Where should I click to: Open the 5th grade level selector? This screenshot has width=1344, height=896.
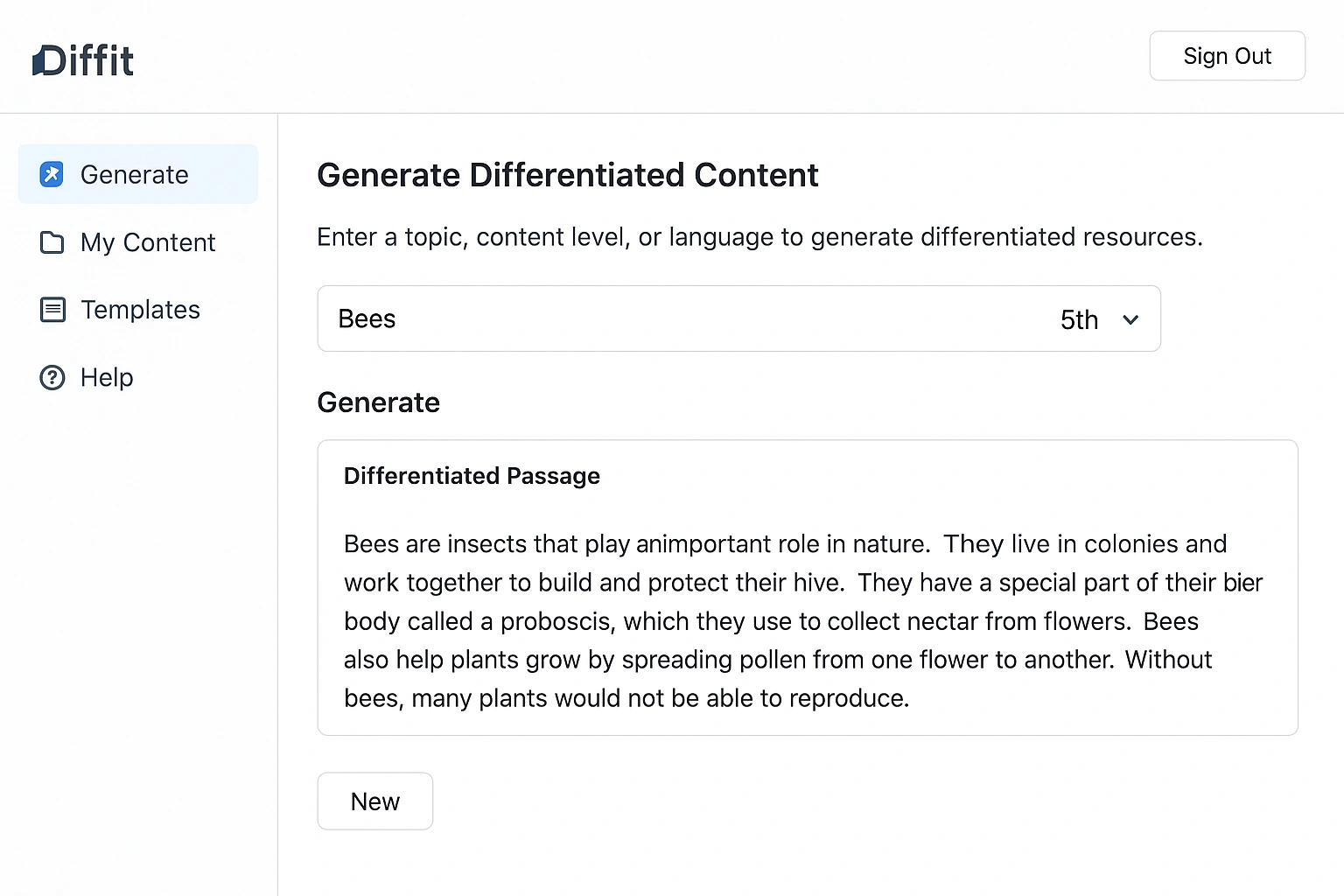click(x=1079, y=319)
